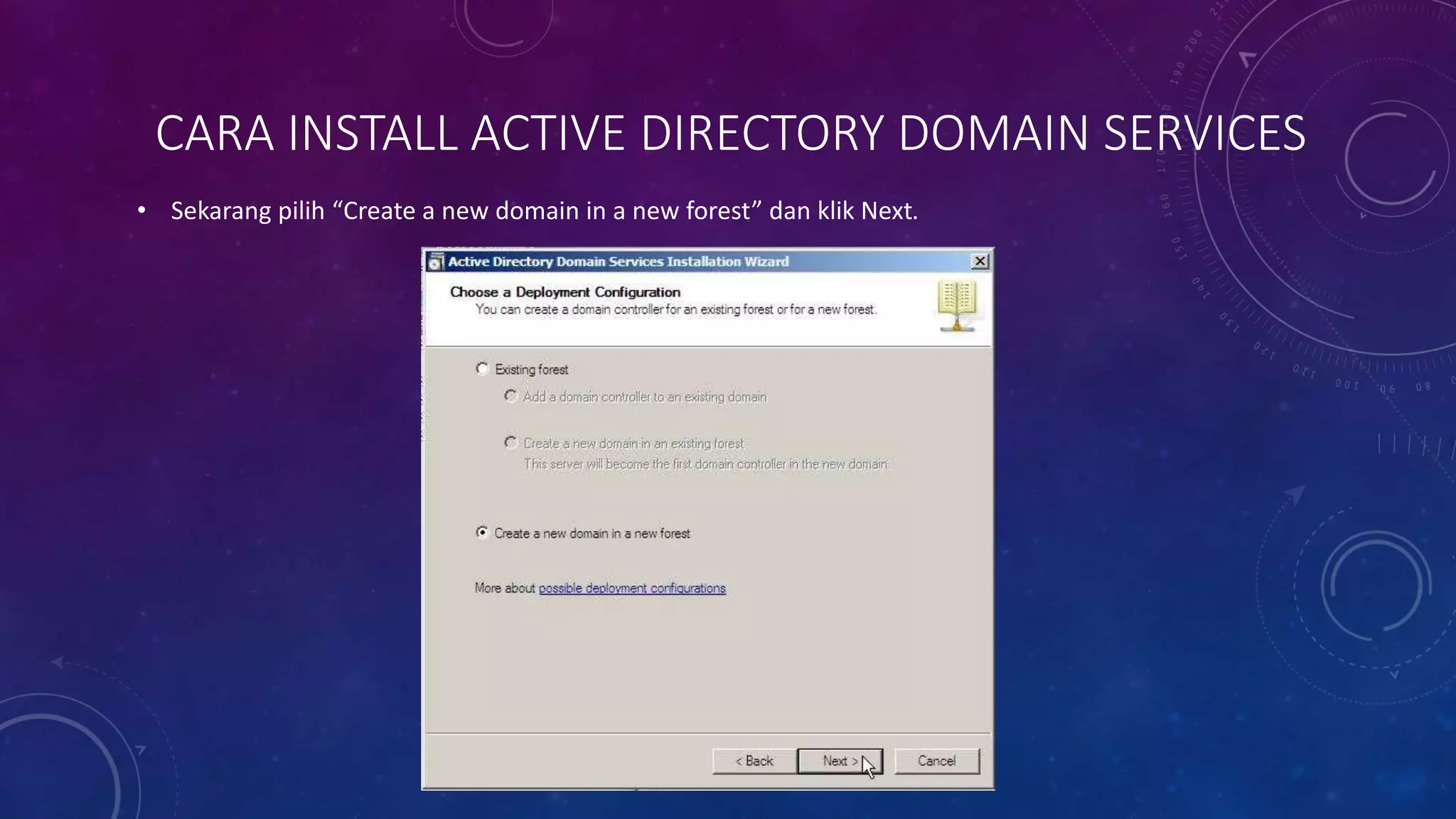
Task: Select Create a new domain in existing forest
Action: coord(510,443)
